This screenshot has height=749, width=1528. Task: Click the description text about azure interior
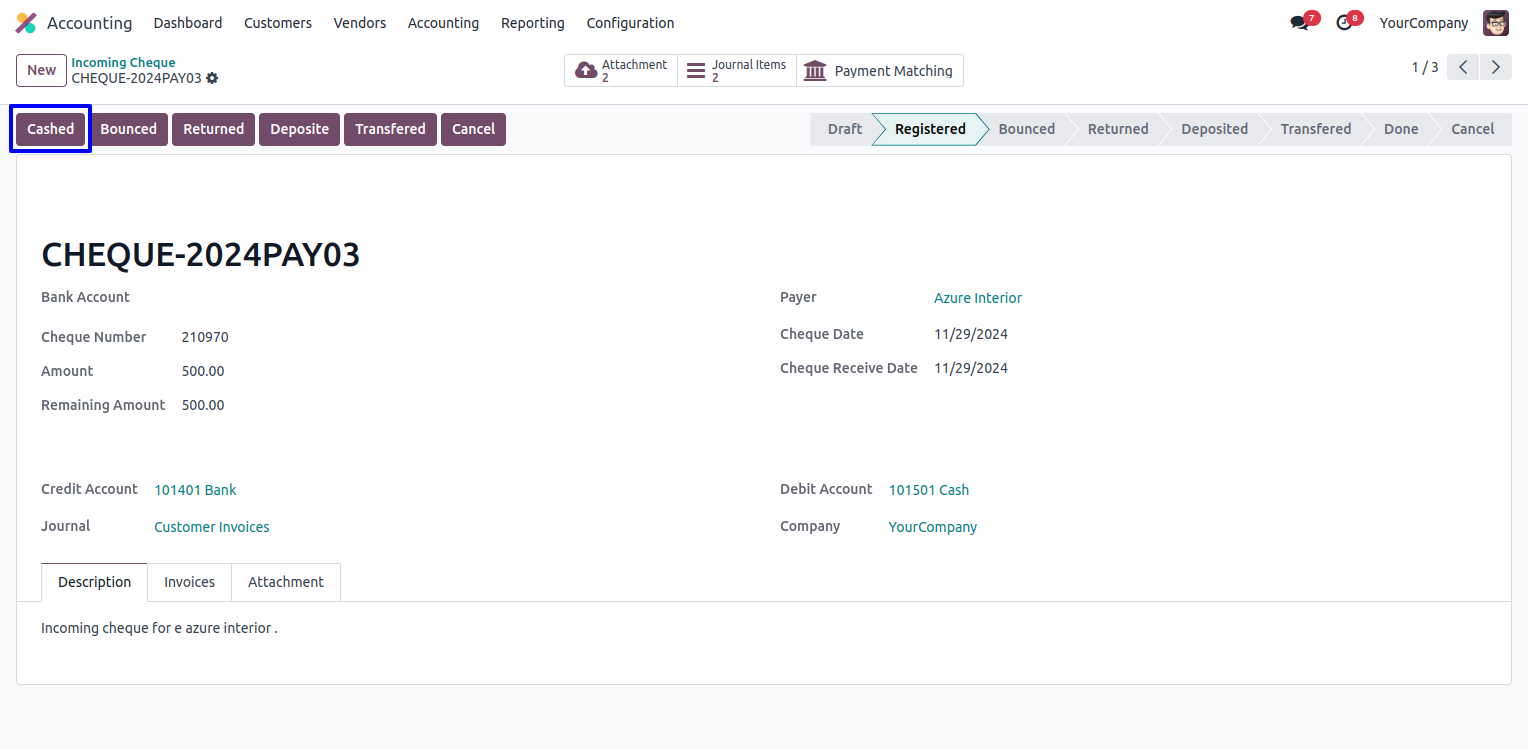point(159,628)
